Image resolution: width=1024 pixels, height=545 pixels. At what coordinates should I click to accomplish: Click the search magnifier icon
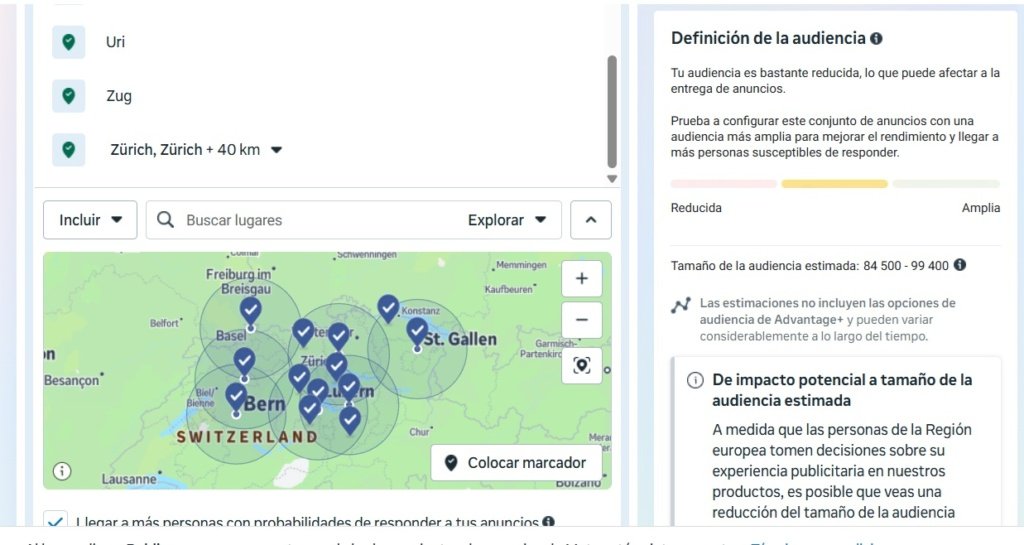coord(165,220)
